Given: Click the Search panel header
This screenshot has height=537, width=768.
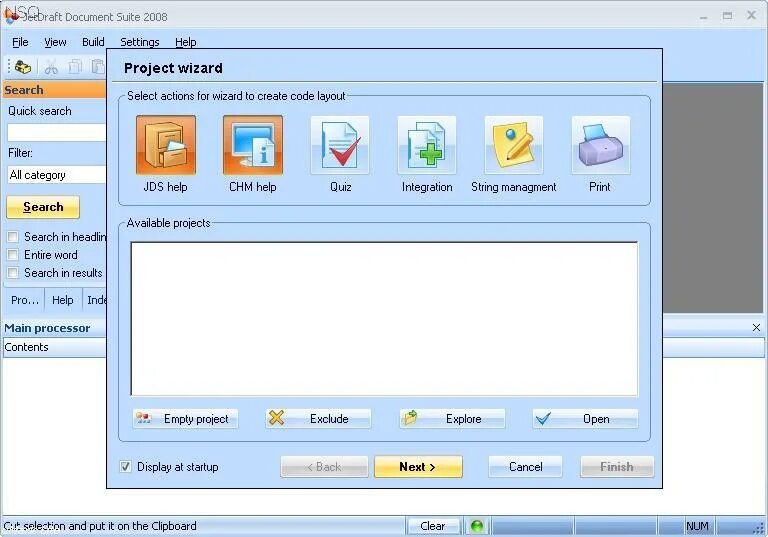Looking at the screenshot, I should point(54,90).
